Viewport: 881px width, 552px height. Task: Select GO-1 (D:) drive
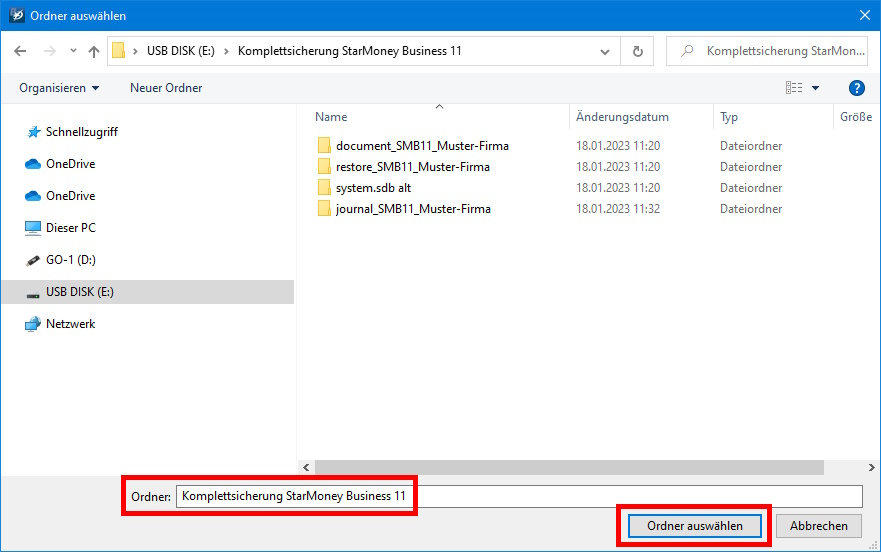tap(71, 260)
